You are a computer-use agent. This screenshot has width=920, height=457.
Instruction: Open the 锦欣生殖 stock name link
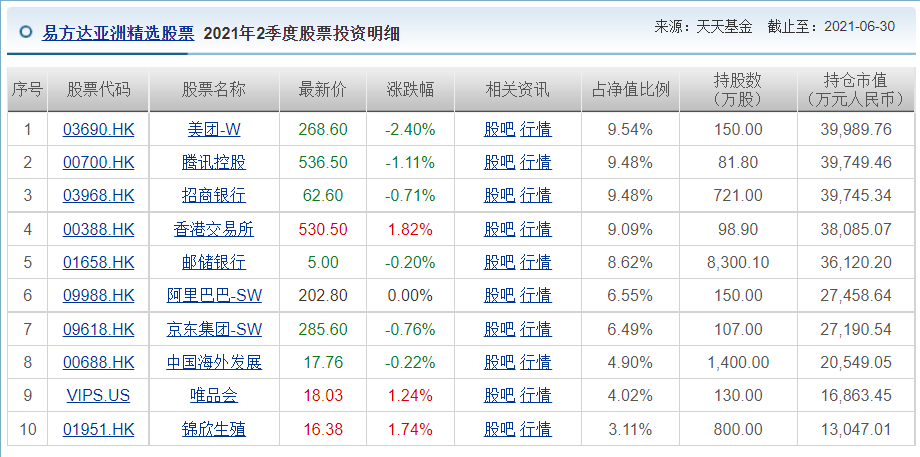pos(214,429)
